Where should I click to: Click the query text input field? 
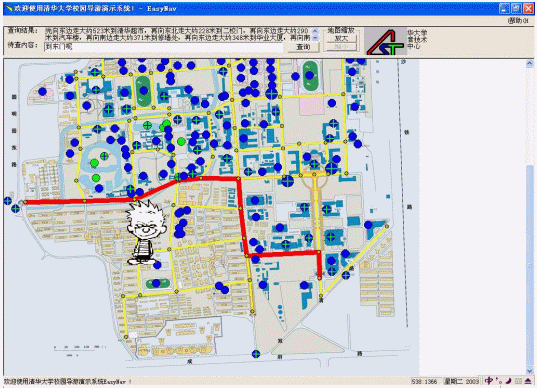click(164, 47)
